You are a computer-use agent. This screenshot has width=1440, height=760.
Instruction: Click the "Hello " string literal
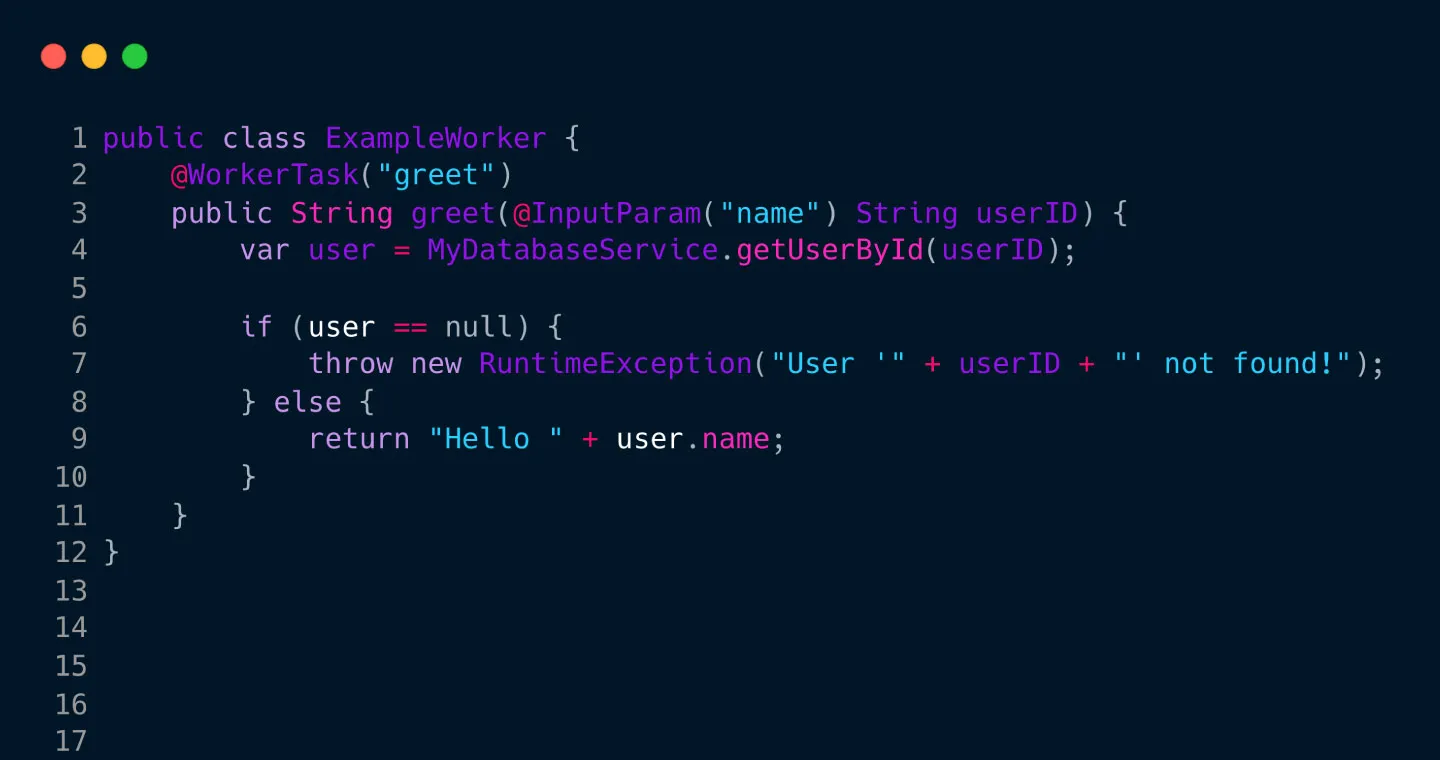point(496,439)
